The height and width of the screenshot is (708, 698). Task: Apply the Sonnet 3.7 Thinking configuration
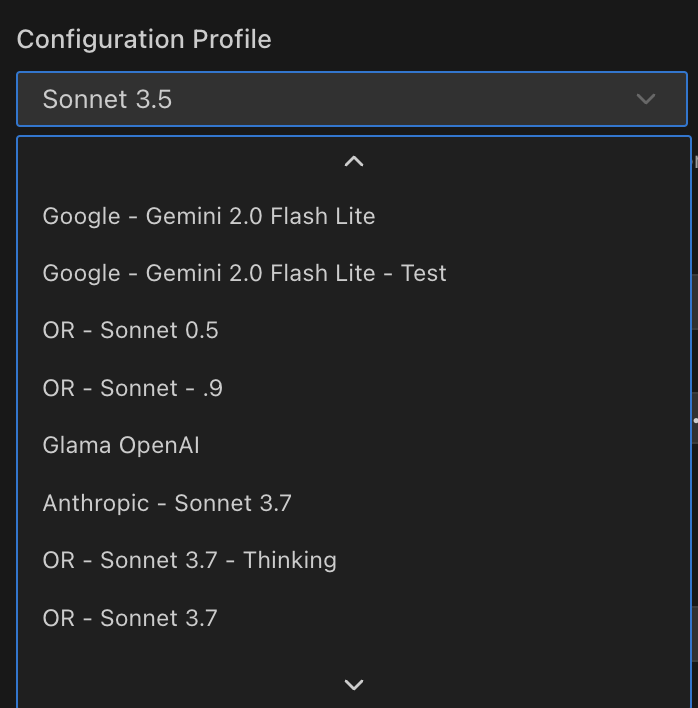click(189, 560)
